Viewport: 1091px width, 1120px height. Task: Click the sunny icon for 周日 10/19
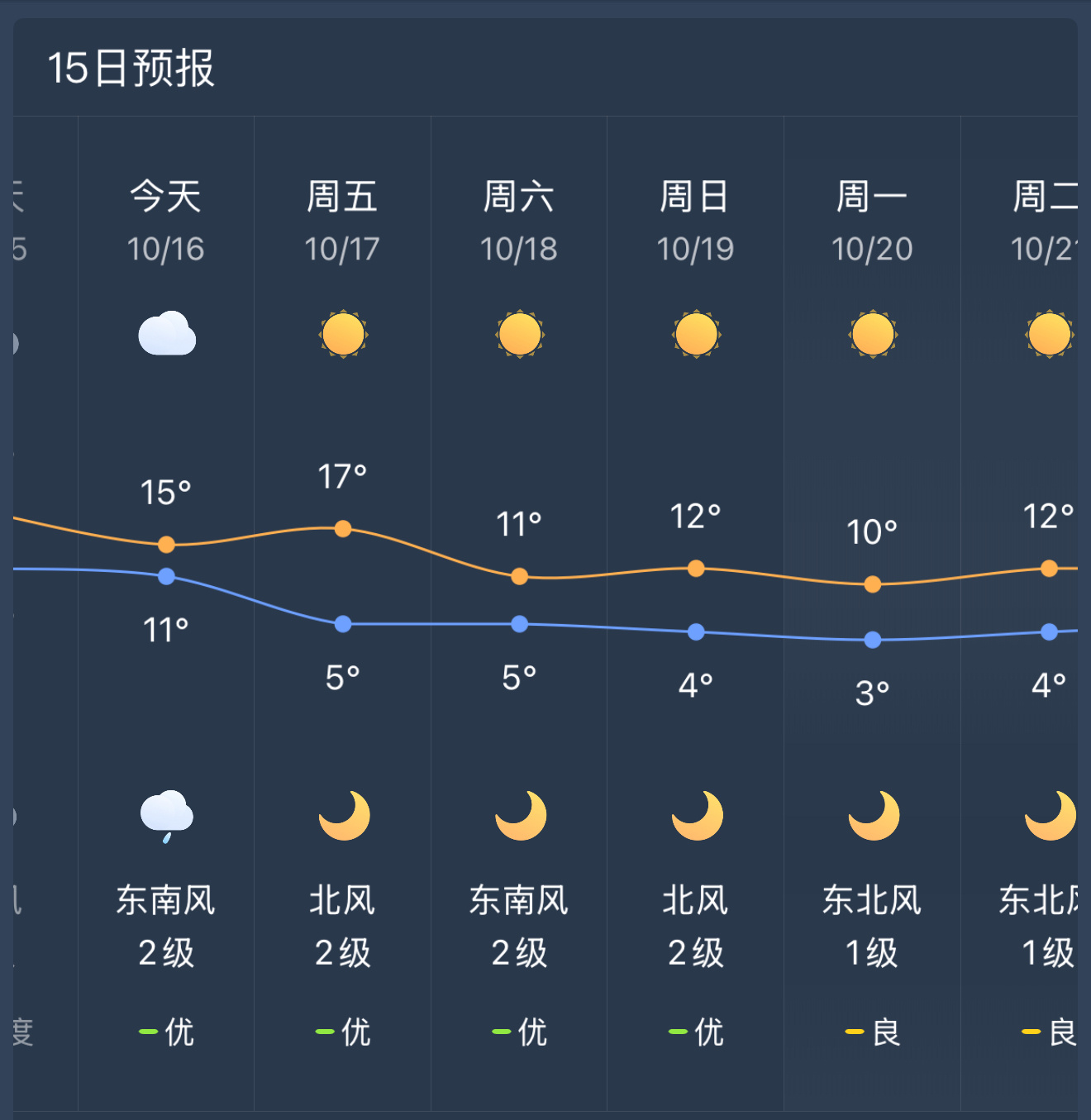tap(696, 335)
